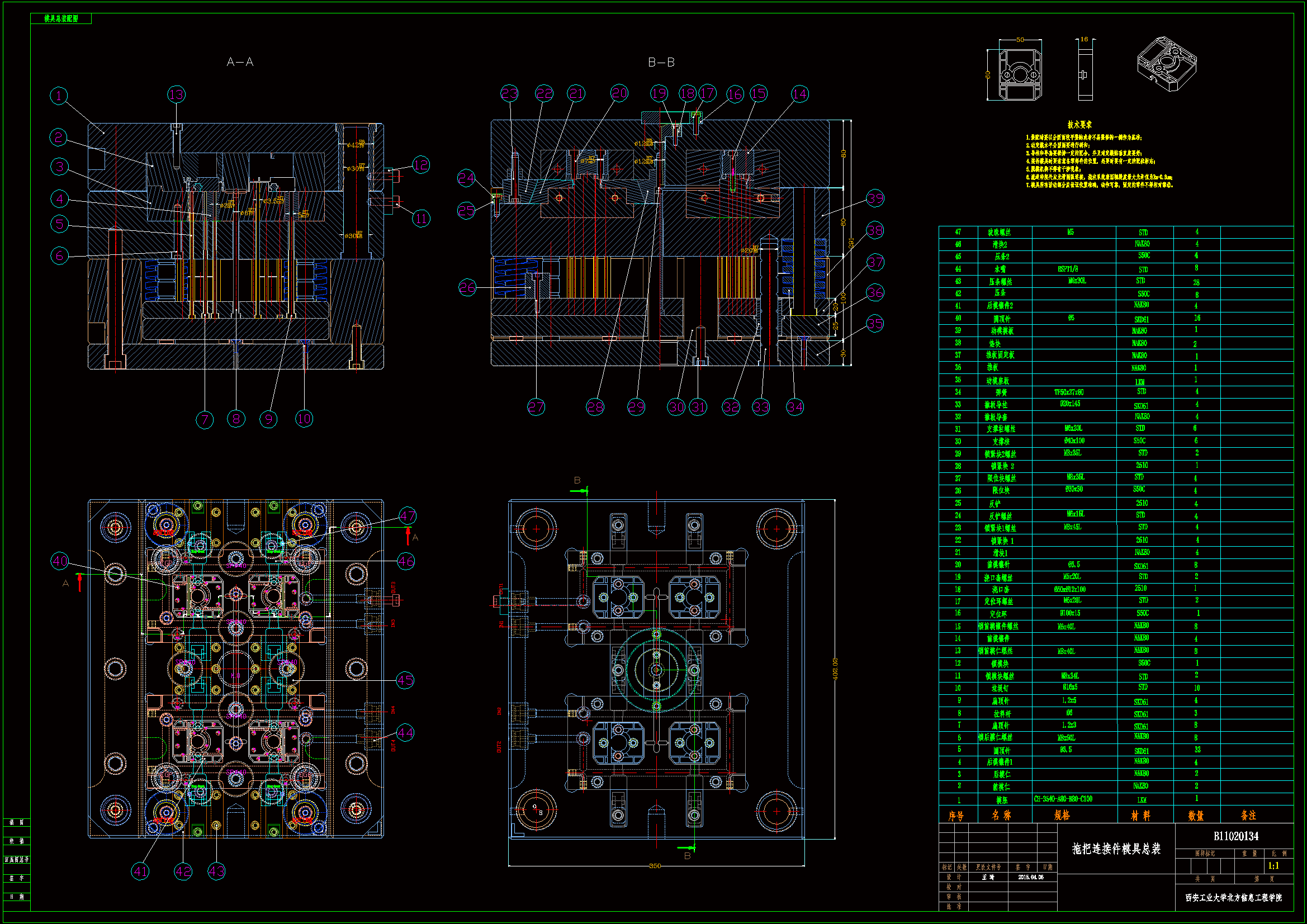This screenshot has width=1307, height=924.
Task: Click part balloon number 13
Action: 177,94
